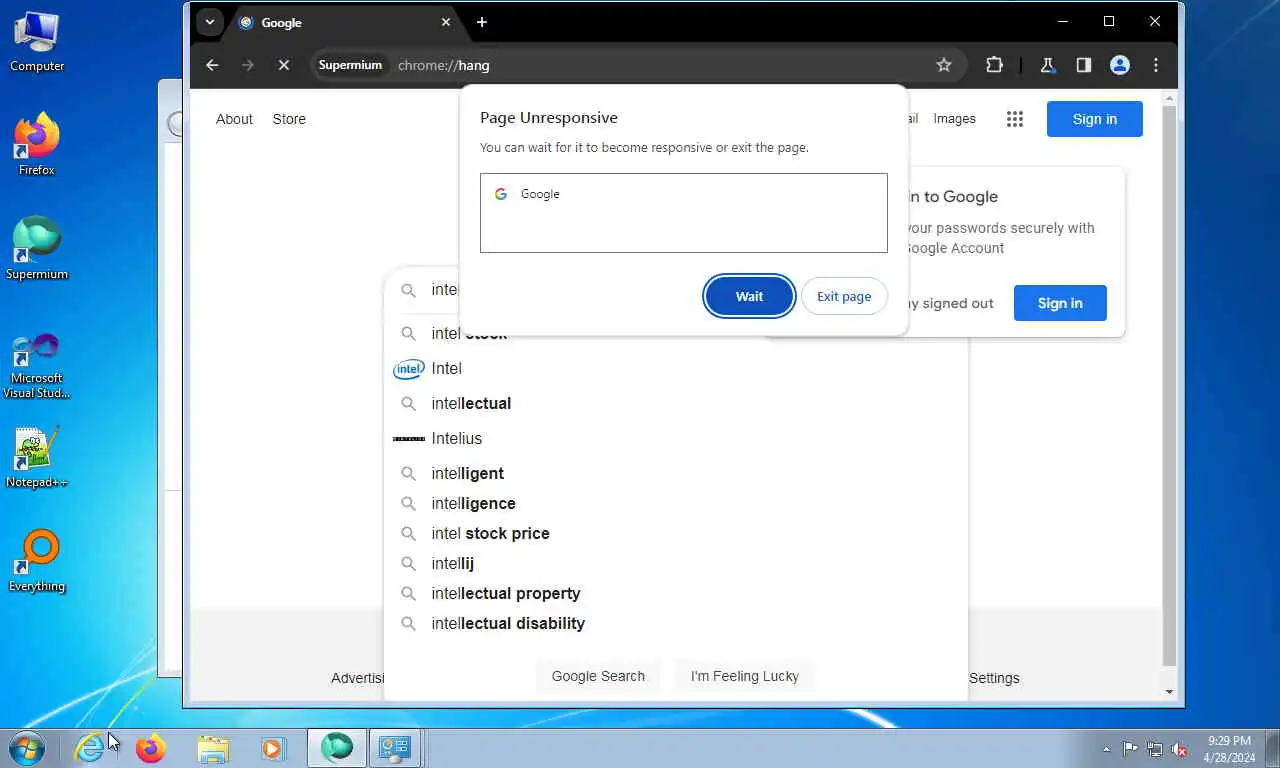Select the Google entry in the unresponsive page list

[x=683, y=194]
